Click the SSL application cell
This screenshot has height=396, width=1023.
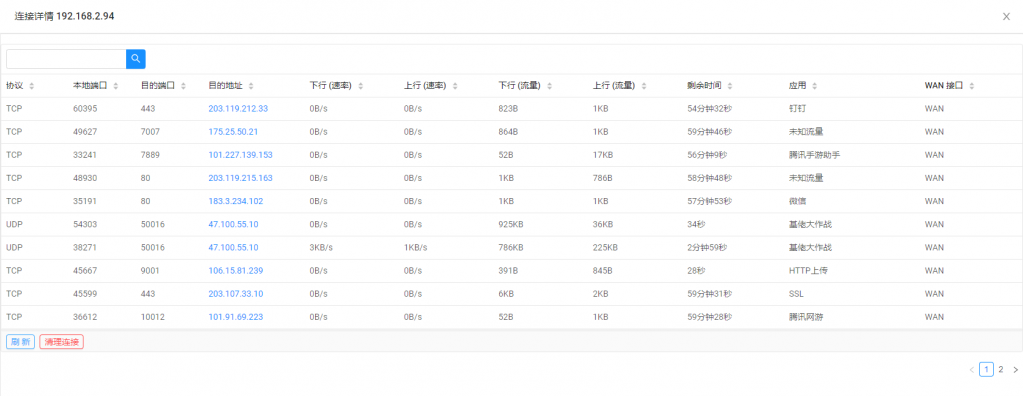pyautogui.click(x=796, y=294)
